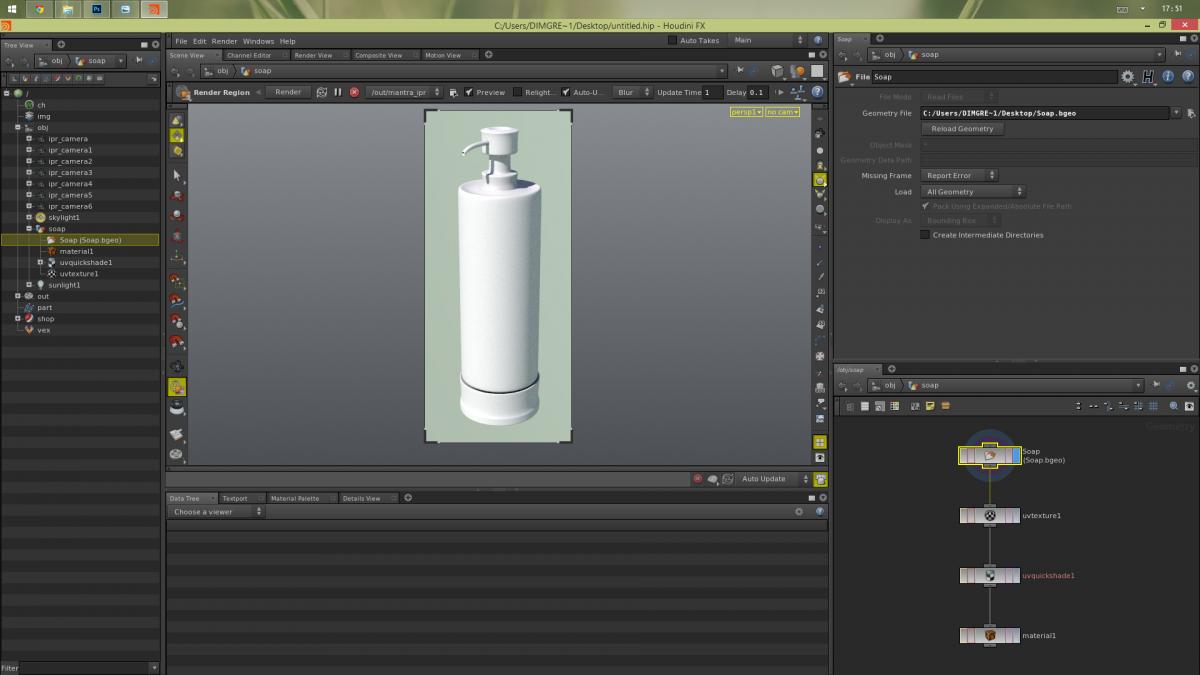This screenshot has width=1200, height=675.
Task: Open the Edit menu
Action: 200,41
